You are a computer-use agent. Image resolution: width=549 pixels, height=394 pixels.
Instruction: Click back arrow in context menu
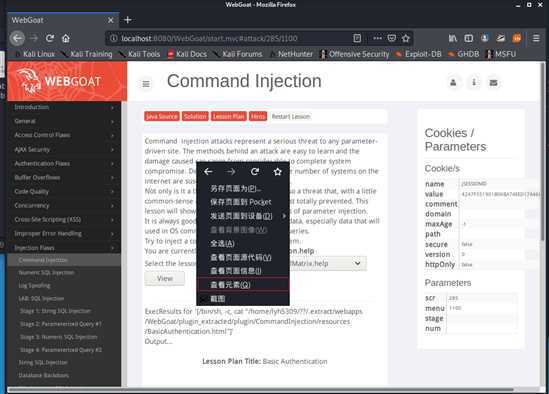[208, 172]
